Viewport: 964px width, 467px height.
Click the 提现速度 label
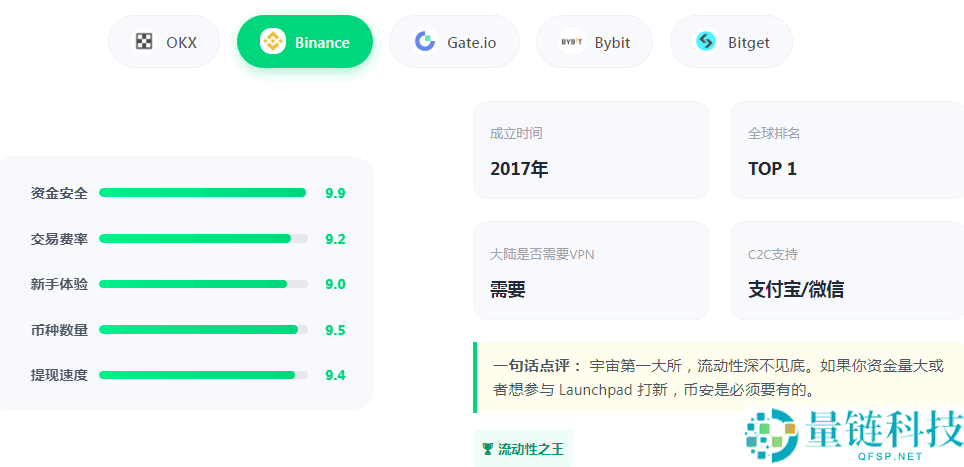click(59, 375)
